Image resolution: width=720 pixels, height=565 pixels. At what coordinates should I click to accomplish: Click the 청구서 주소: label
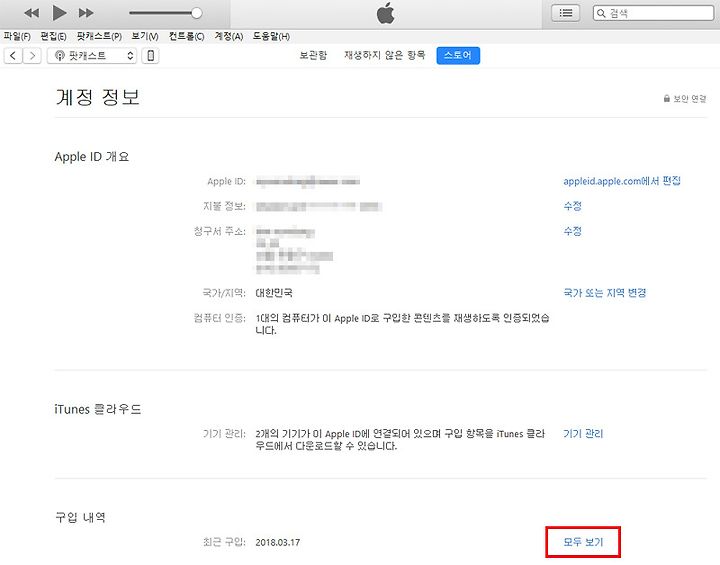click(219, 231)
